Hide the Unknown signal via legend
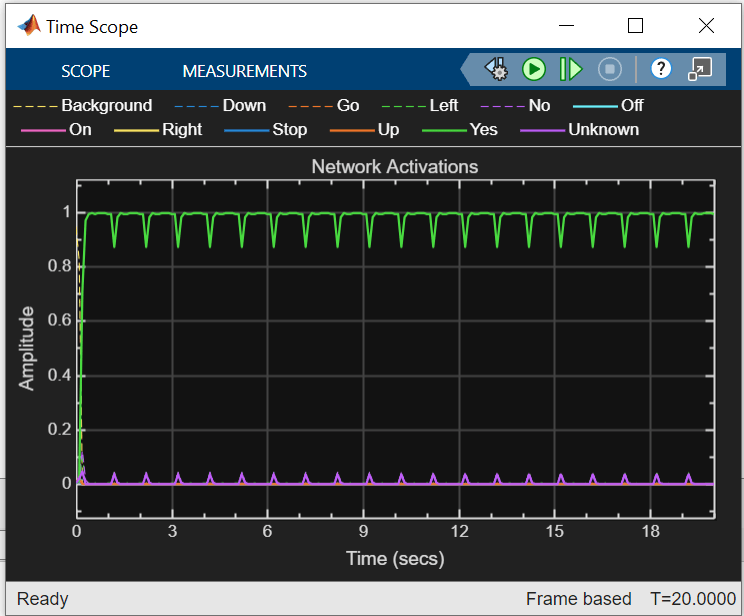The width and height of the screenshot is (744, 616). (603, 129)
